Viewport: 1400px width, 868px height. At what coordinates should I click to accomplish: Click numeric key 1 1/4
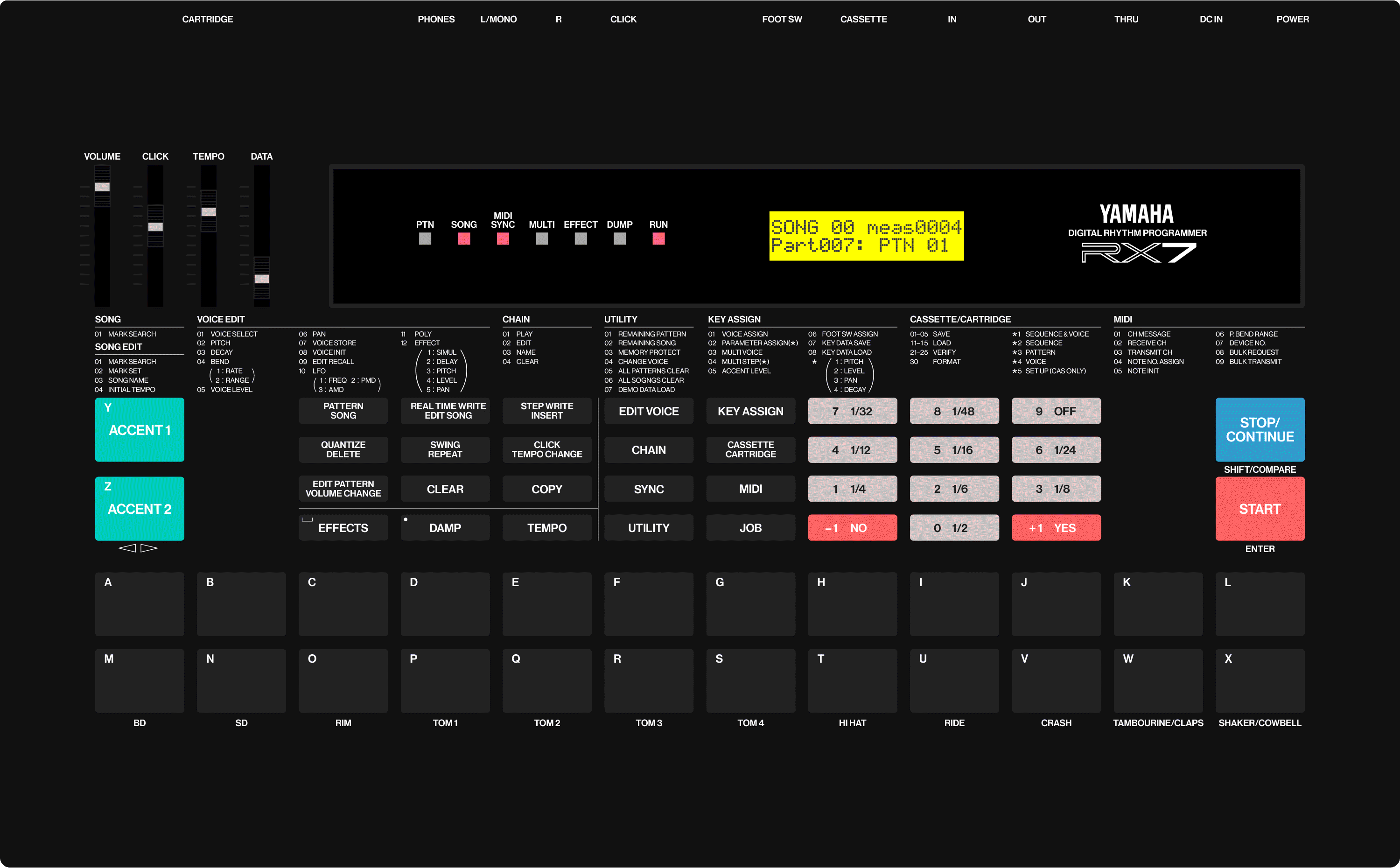pos(853,489)
